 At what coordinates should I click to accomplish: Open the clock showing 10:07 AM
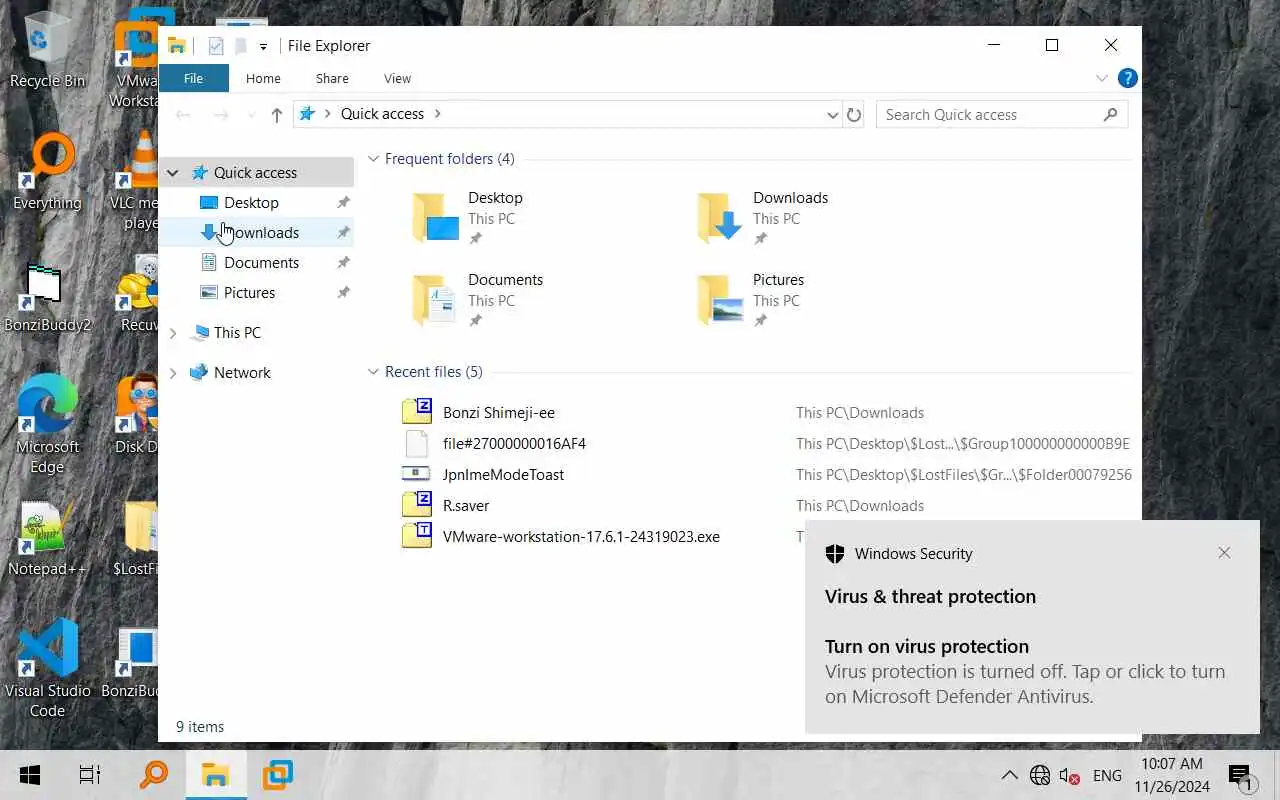coord(1171,775)
